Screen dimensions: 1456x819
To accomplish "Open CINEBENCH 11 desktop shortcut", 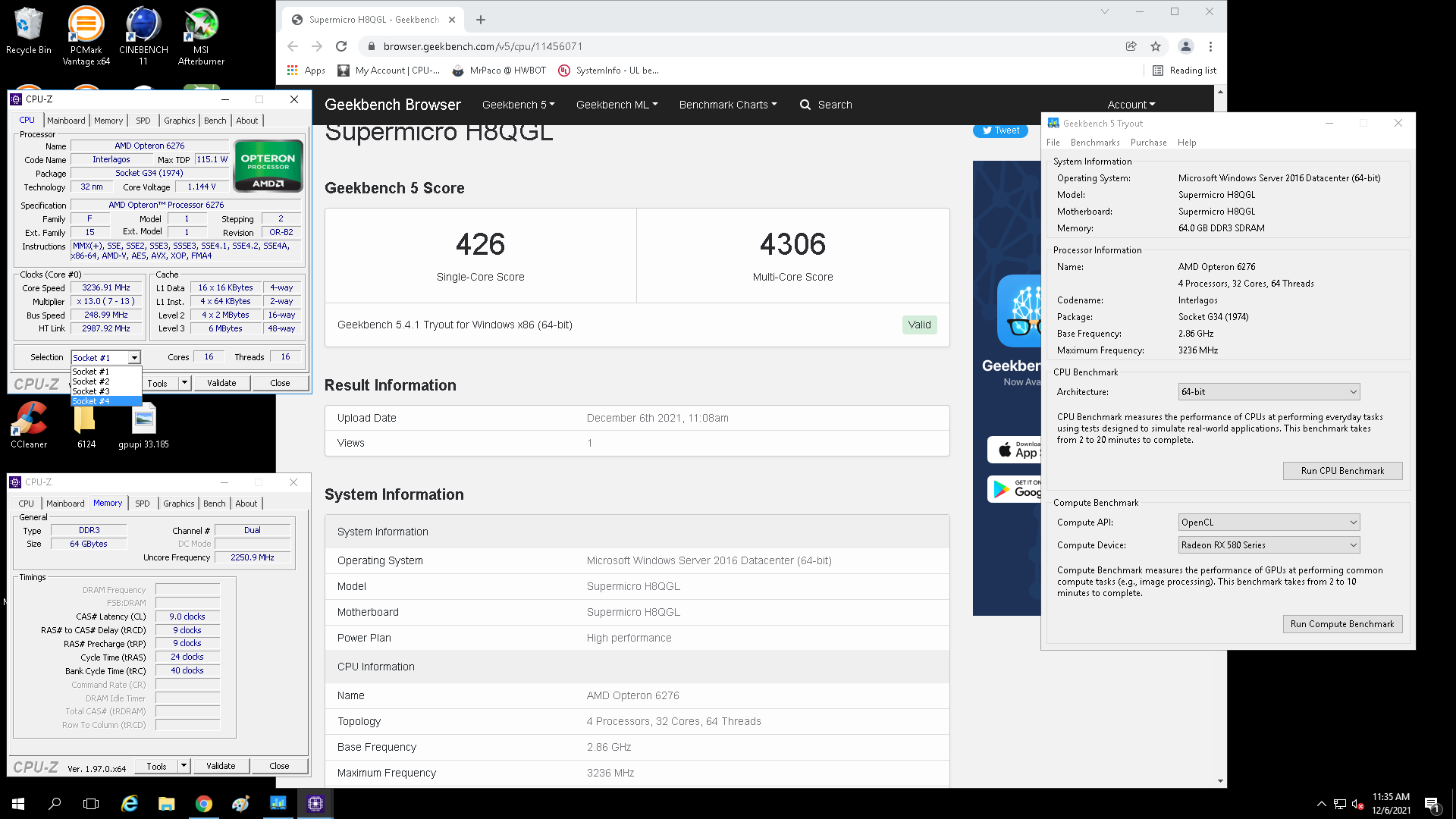I will (143, 35).
